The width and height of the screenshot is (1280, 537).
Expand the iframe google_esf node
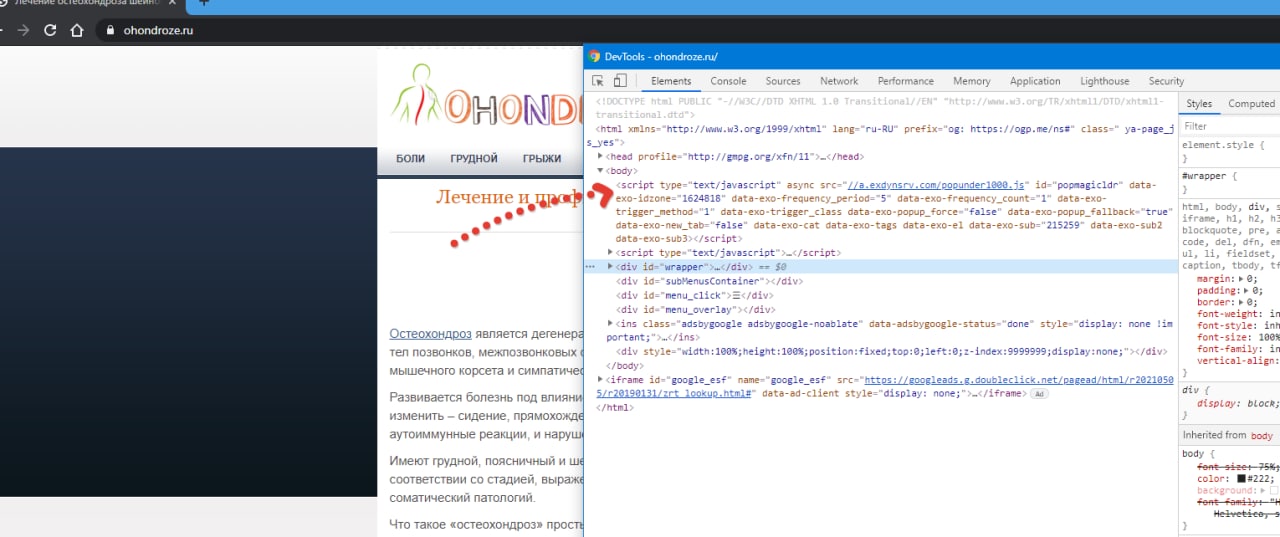(600, 380)
